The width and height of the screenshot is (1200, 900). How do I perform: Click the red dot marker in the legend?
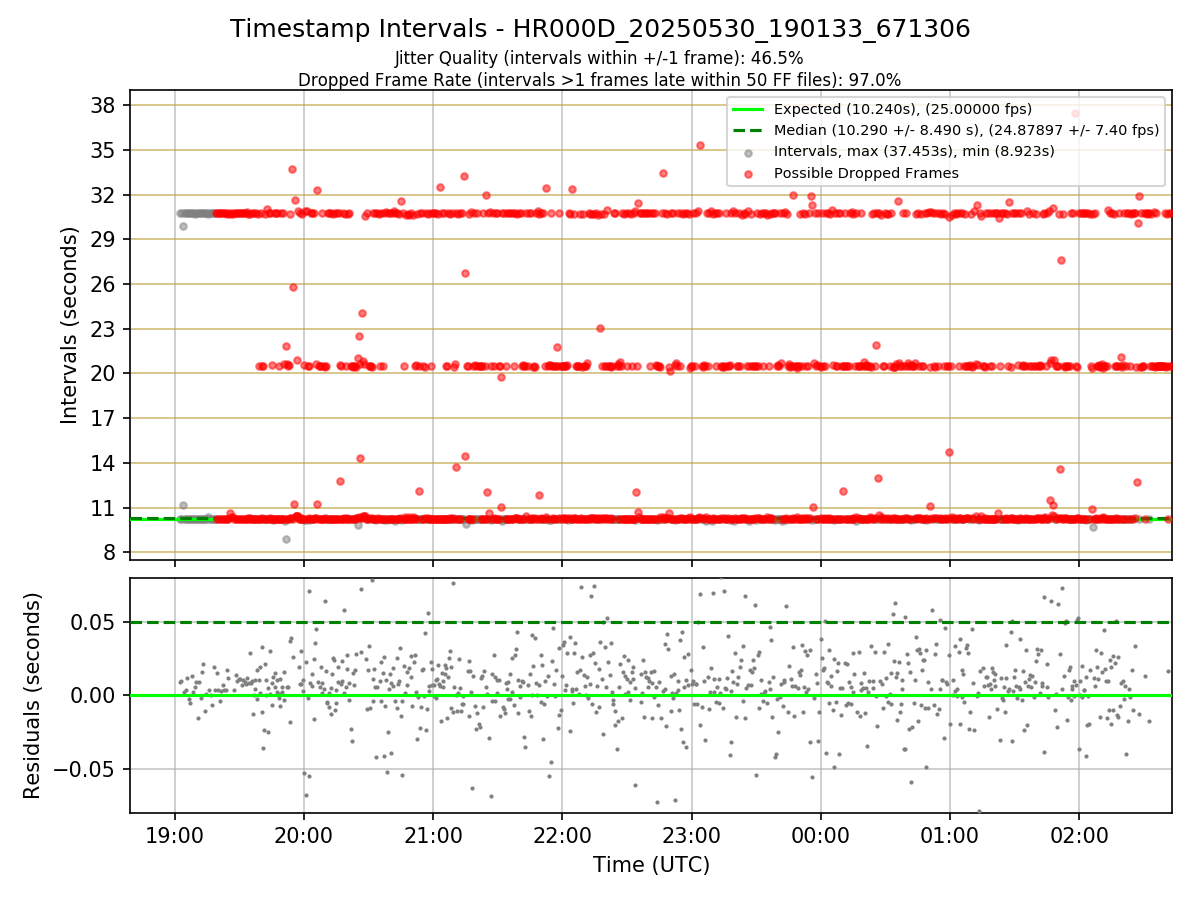click(x=749, y=173)
